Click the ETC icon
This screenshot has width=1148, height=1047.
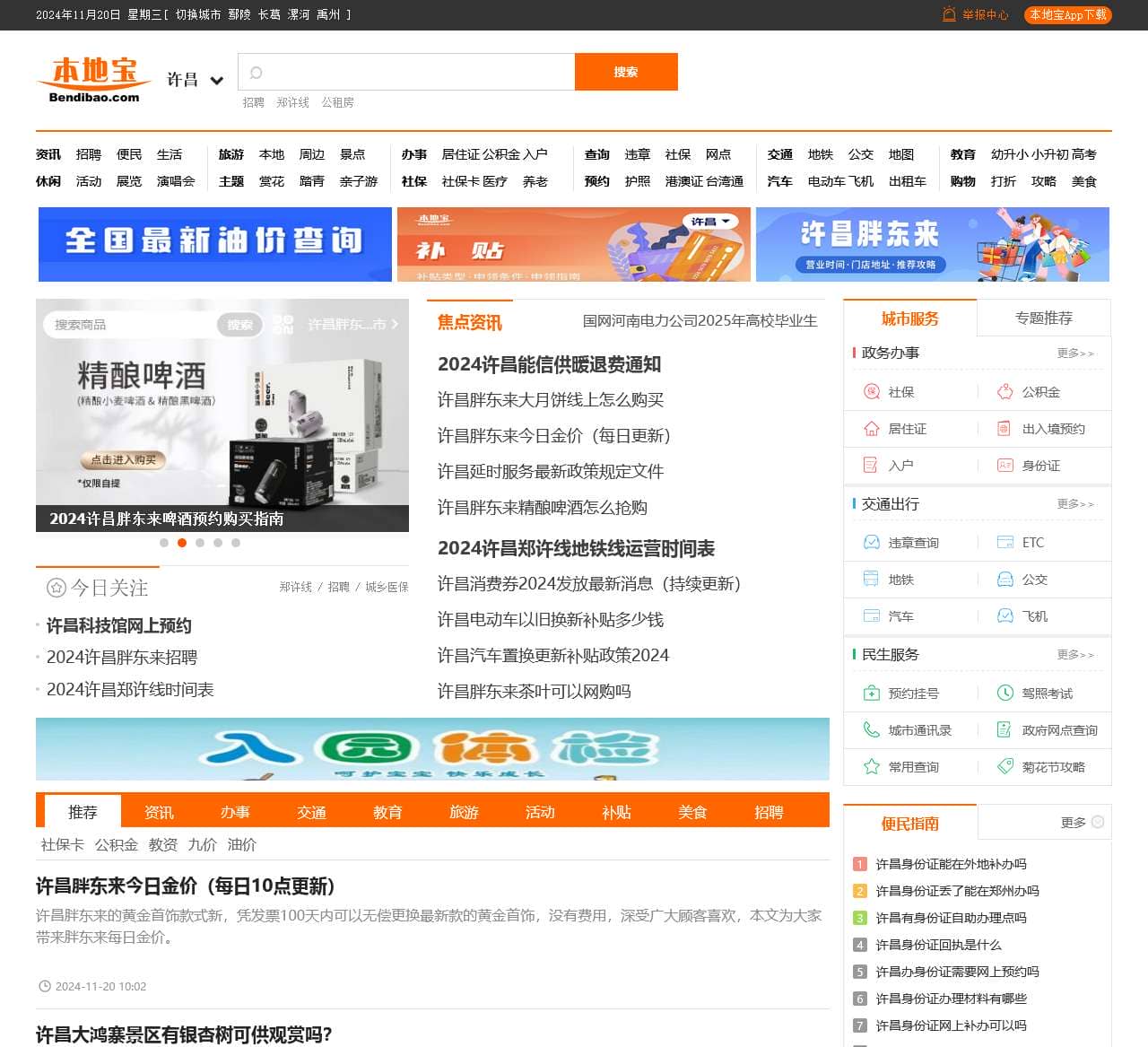tap(1005, 543)
